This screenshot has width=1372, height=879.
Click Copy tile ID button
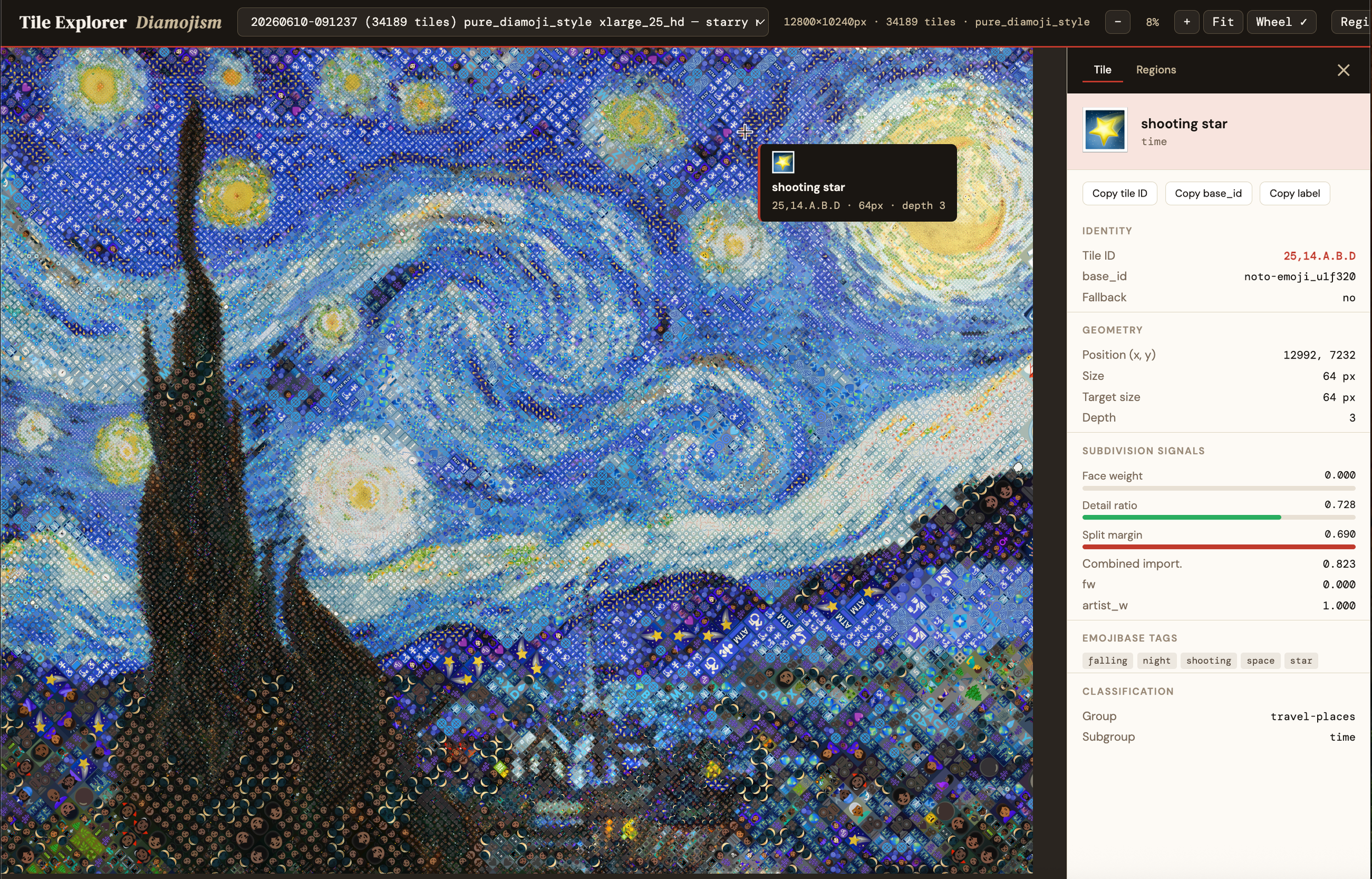tap(1120, 193)
